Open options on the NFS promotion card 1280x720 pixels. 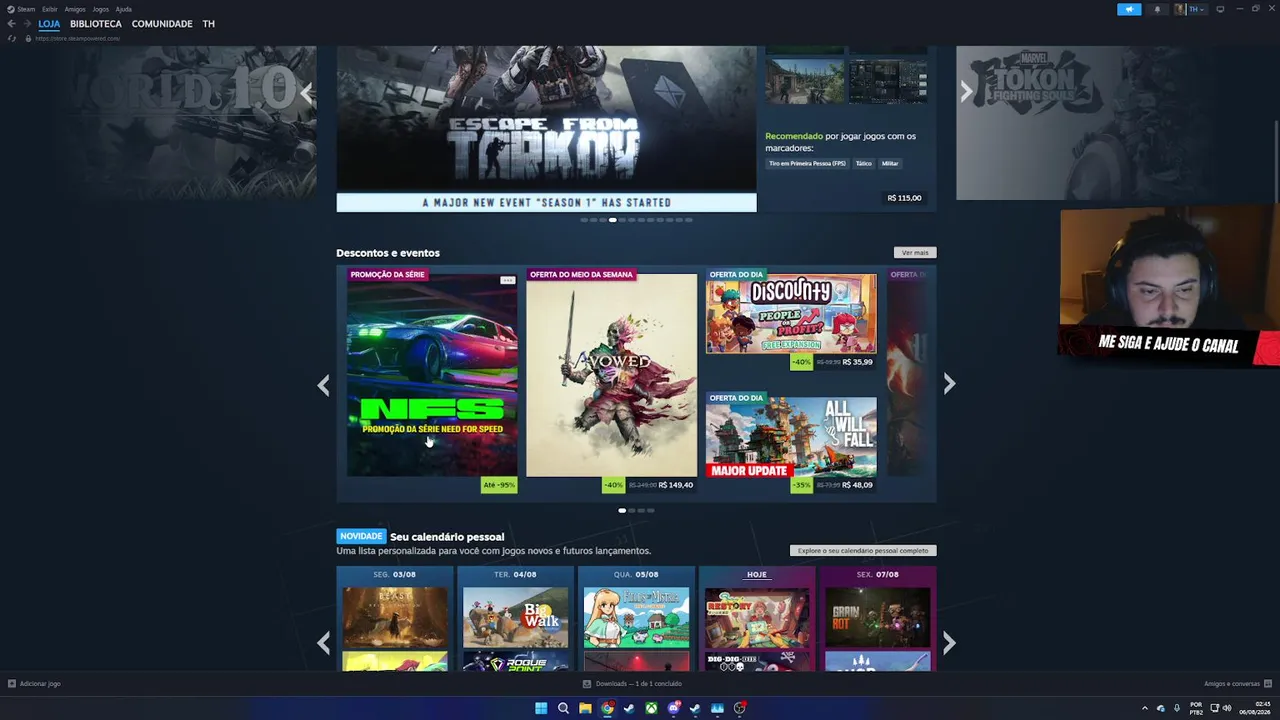(x=507, y=280)
